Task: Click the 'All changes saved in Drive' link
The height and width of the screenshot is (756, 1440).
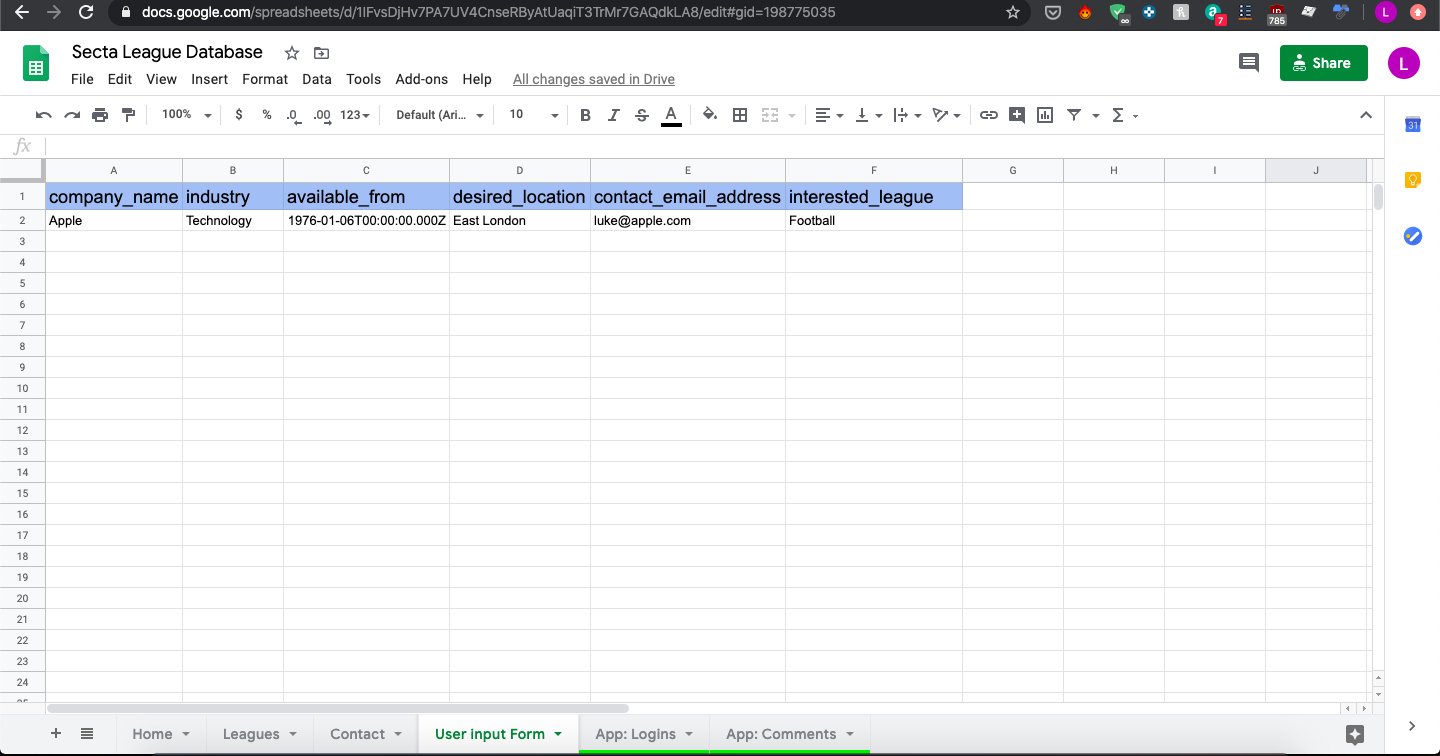Action: [x=594, y=79]
